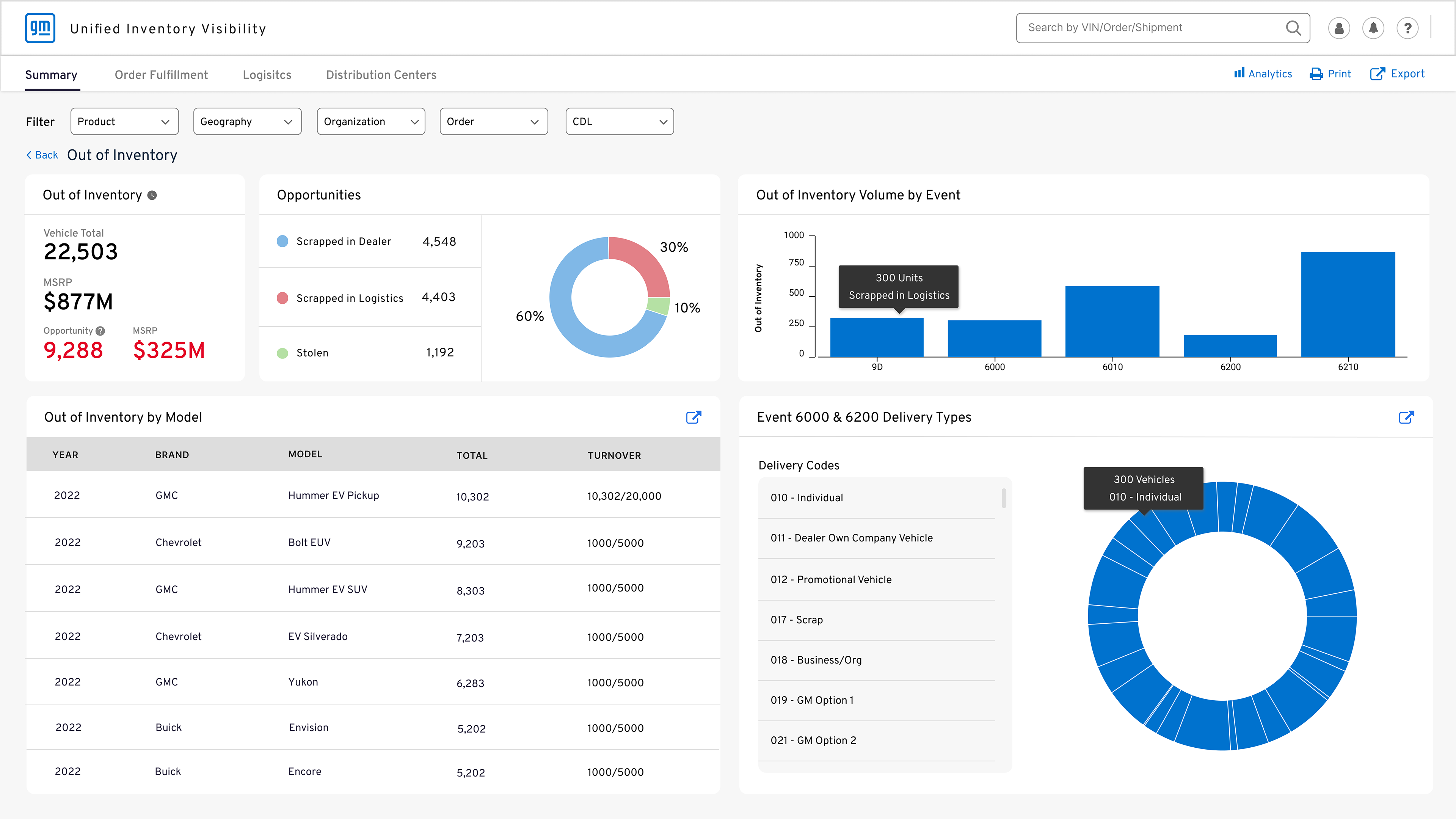The width and height of the screenshot is (1456, 819).
Task: Expand the Order filter dropdown
Action: click(493, 121)
